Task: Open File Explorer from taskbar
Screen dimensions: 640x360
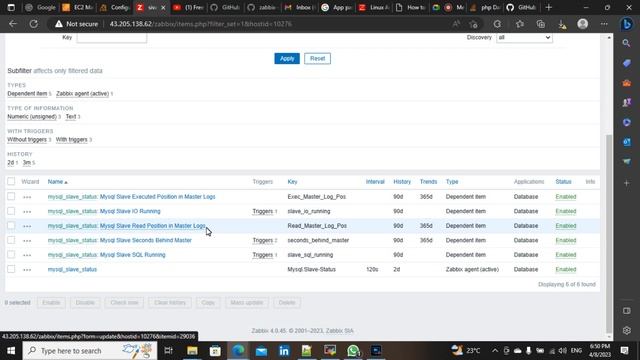Action: pyautogui.click(x=192, y=351)
